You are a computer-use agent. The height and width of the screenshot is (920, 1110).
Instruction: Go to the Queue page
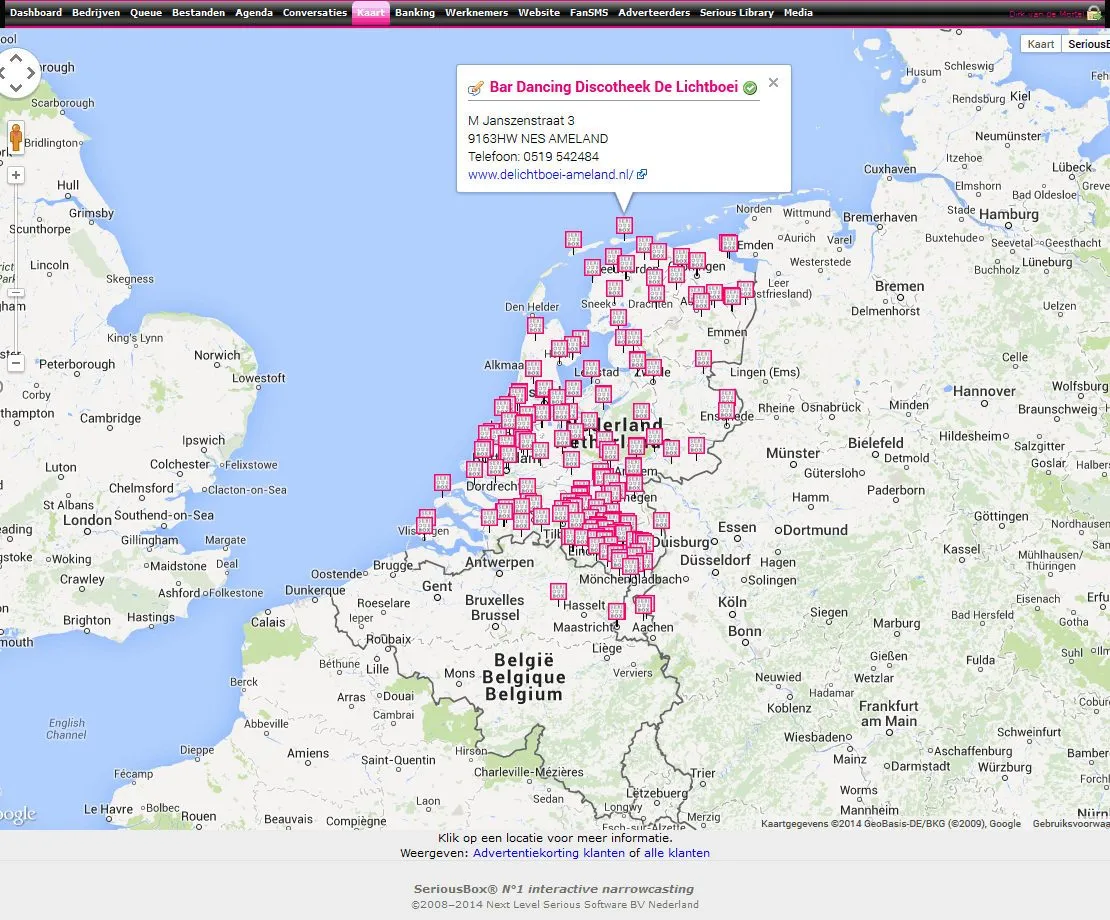(x=146, y=13)
